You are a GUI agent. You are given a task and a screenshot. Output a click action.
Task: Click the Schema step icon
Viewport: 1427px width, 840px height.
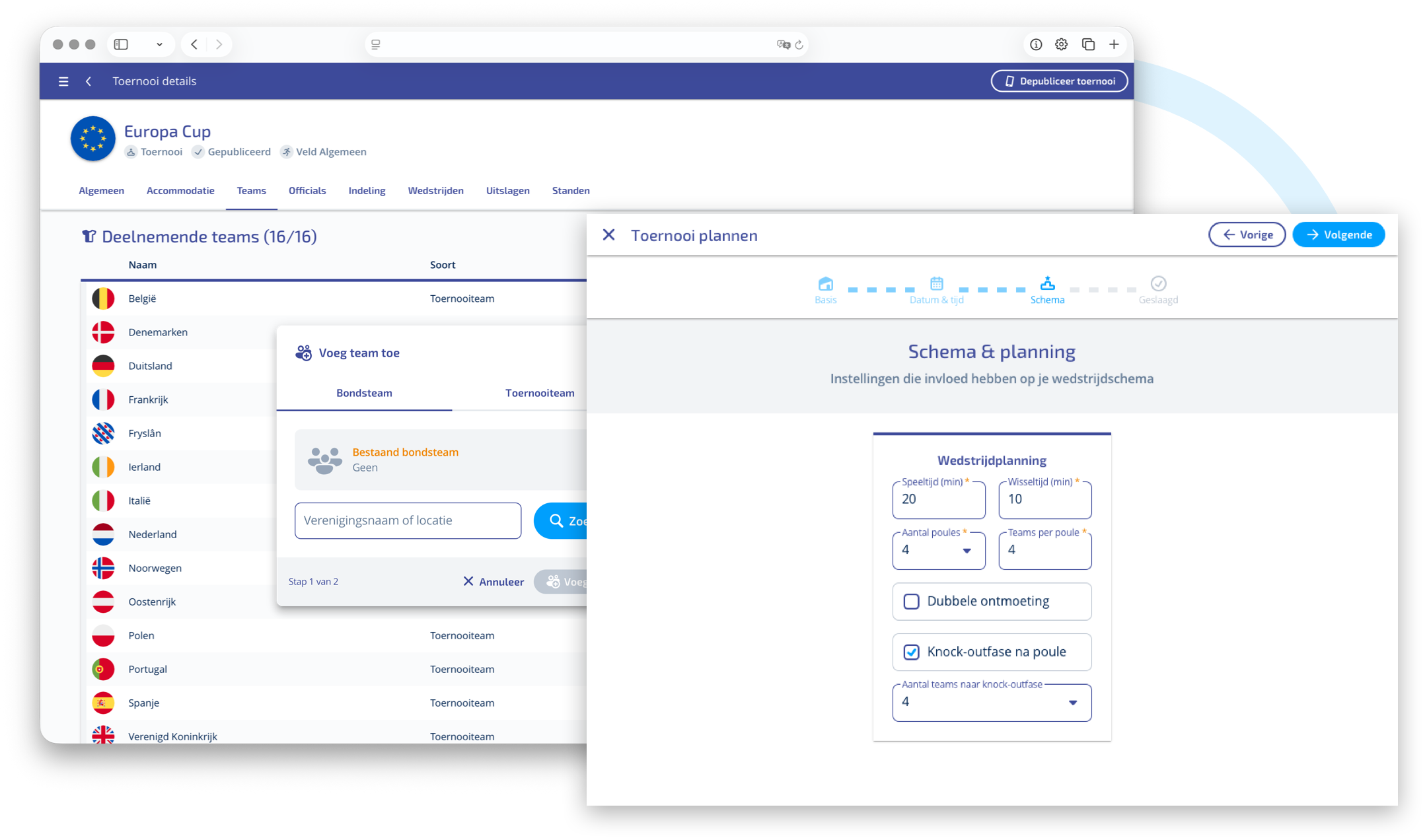pos(1047,284)
